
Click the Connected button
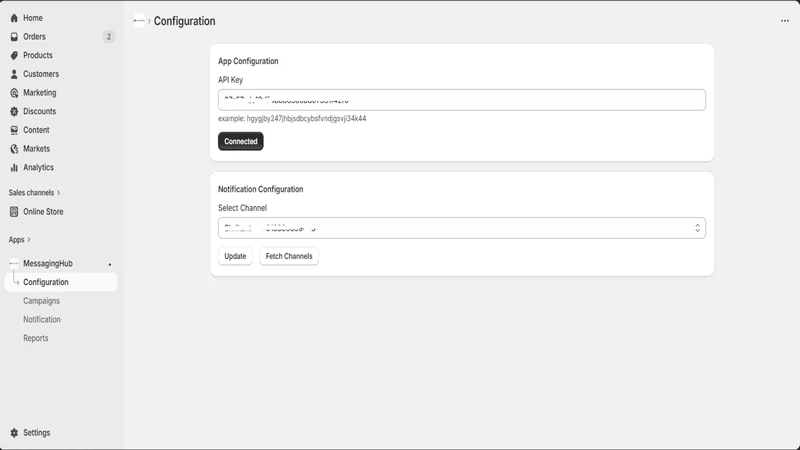coord(241,141)
